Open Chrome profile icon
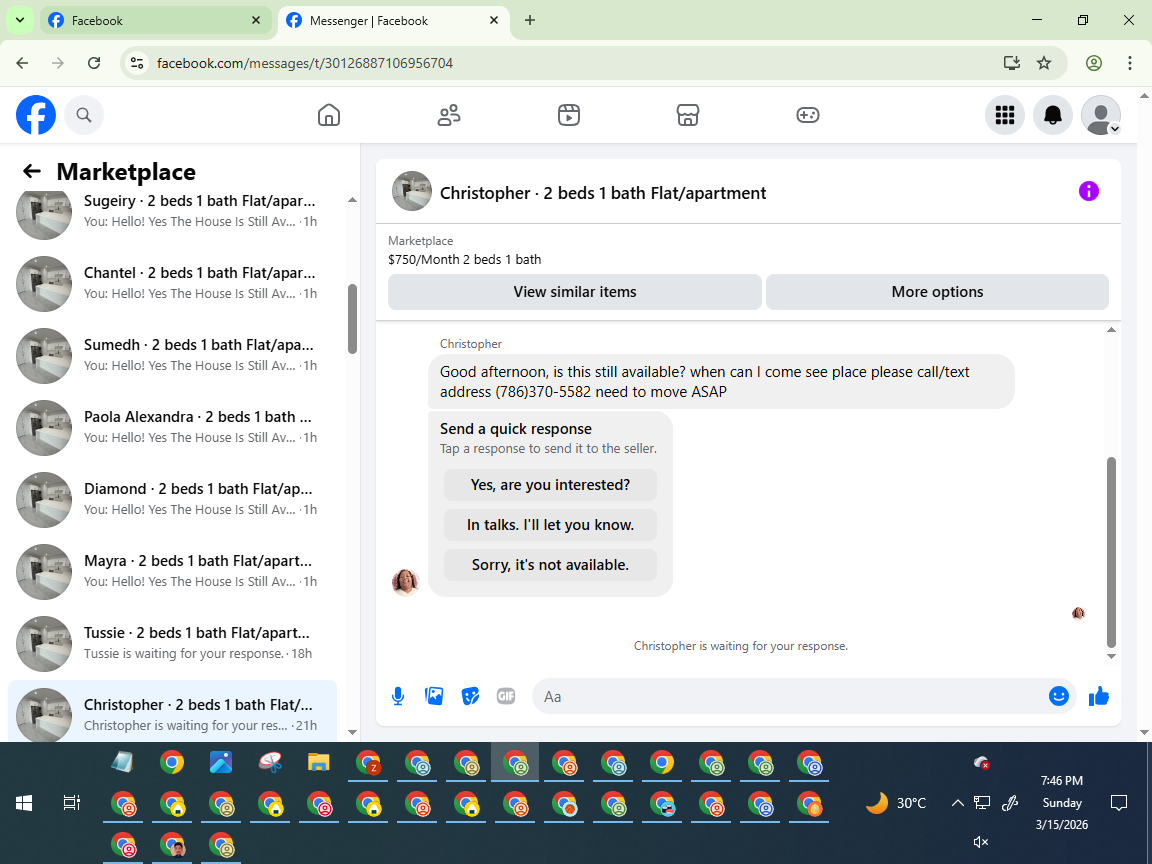The width and height of the screenshot is (1152, 864). point(1094,63)
